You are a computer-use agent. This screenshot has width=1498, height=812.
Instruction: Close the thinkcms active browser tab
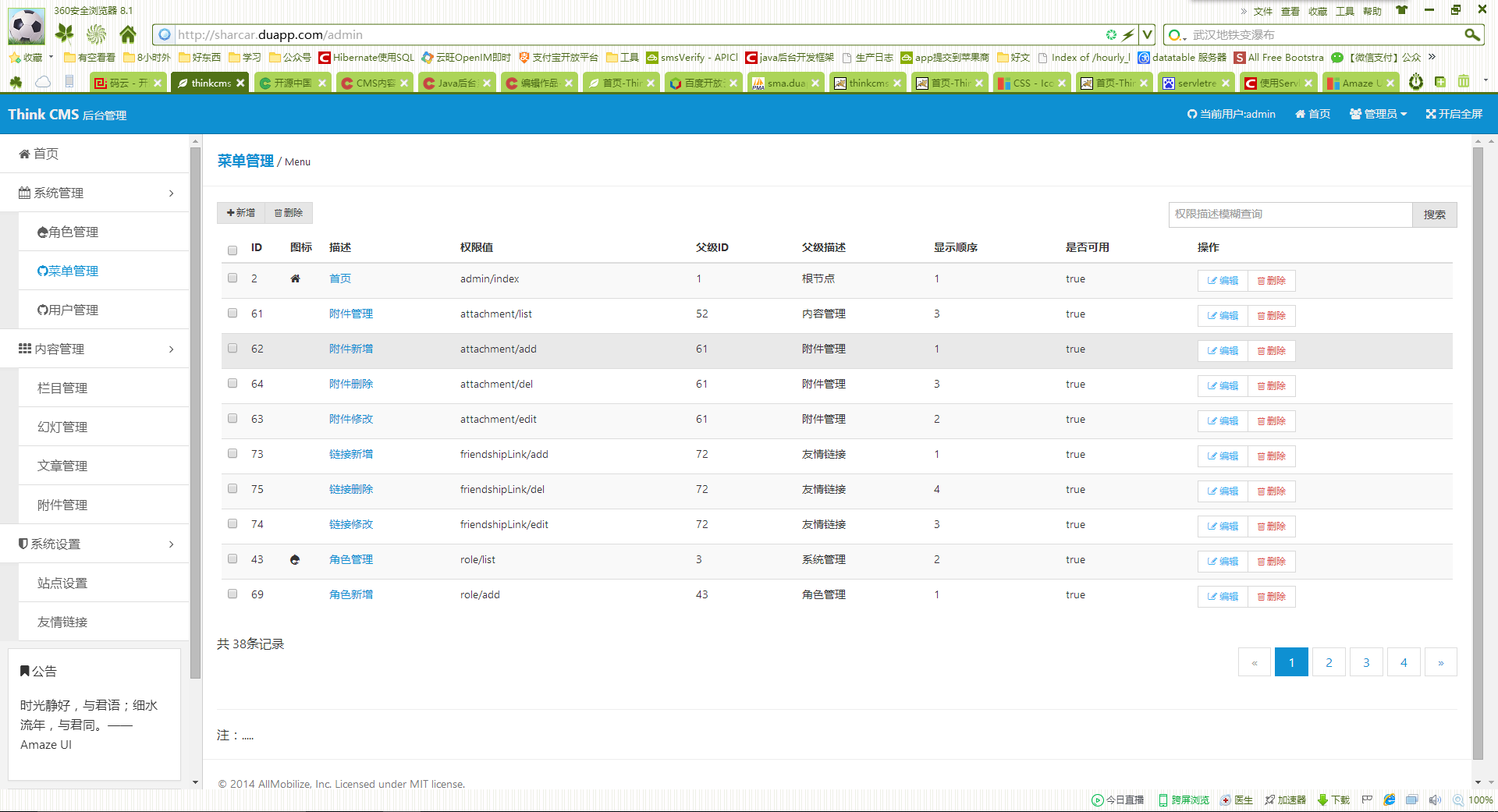click(x=240, y=83)
